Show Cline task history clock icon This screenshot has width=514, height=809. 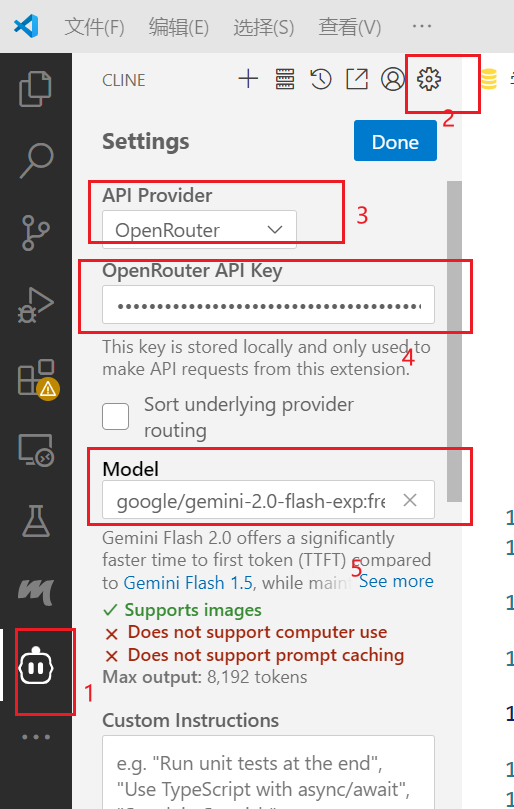pyautogui.click(x=320, y=79)
